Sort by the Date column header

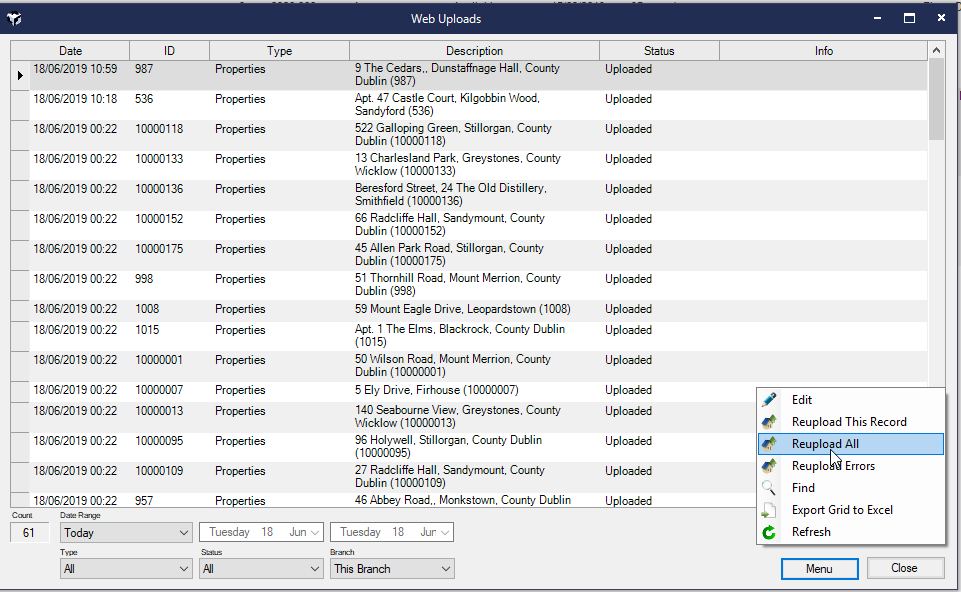click(x=70, y=51)
